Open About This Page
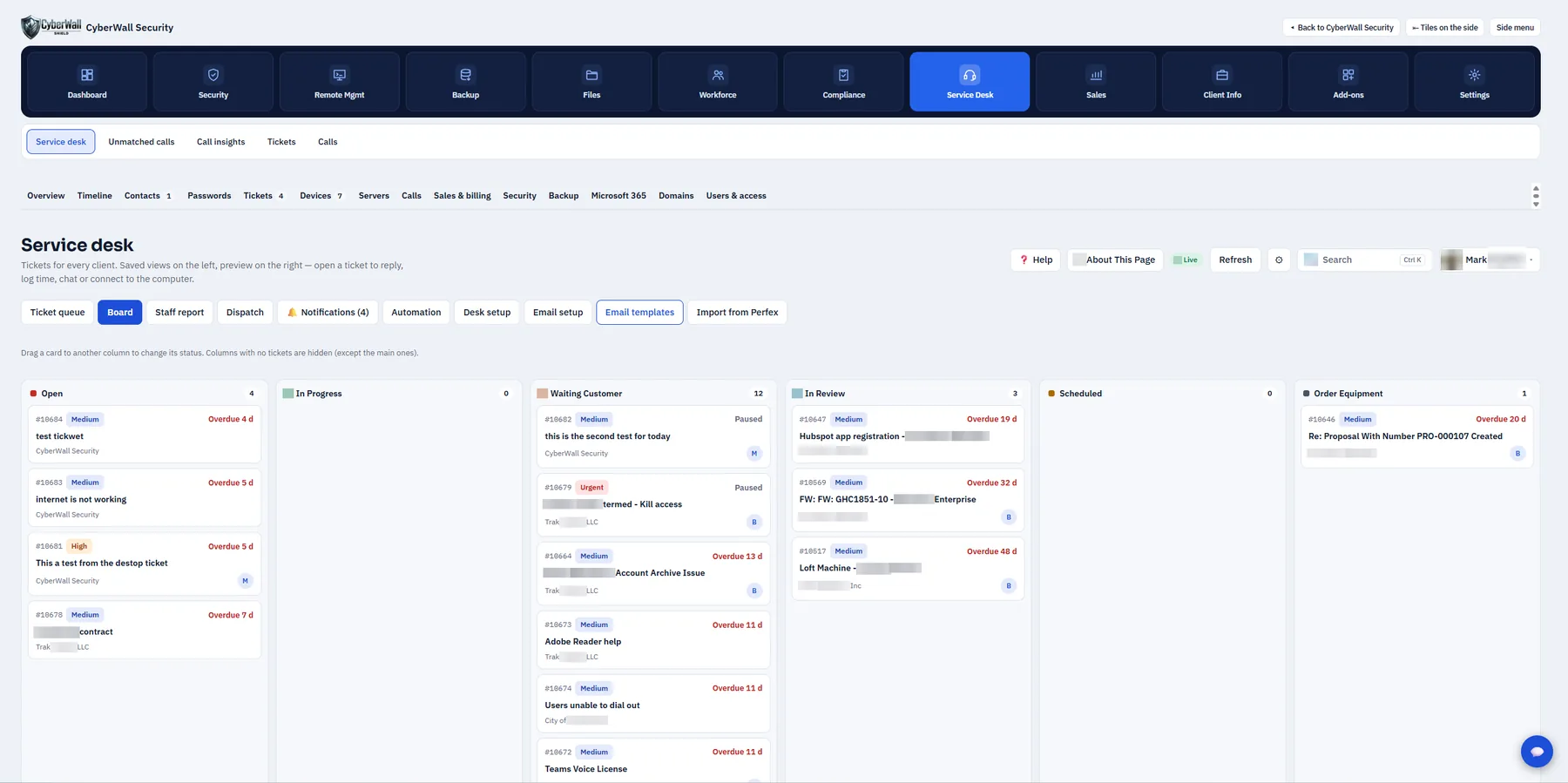The width and height of the screenshot is (1568, 783). [1115, 260]
